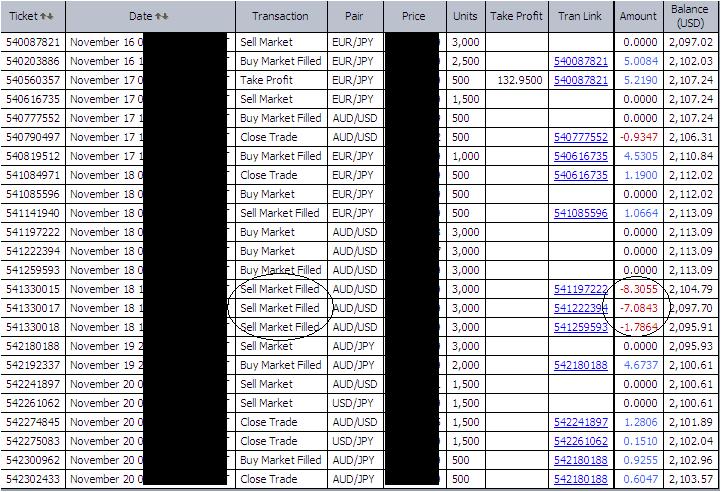Image resolution: width=721 pixels, height=492 pixels.
Task: Select the amount 5.0084
Action: (641, 61)
